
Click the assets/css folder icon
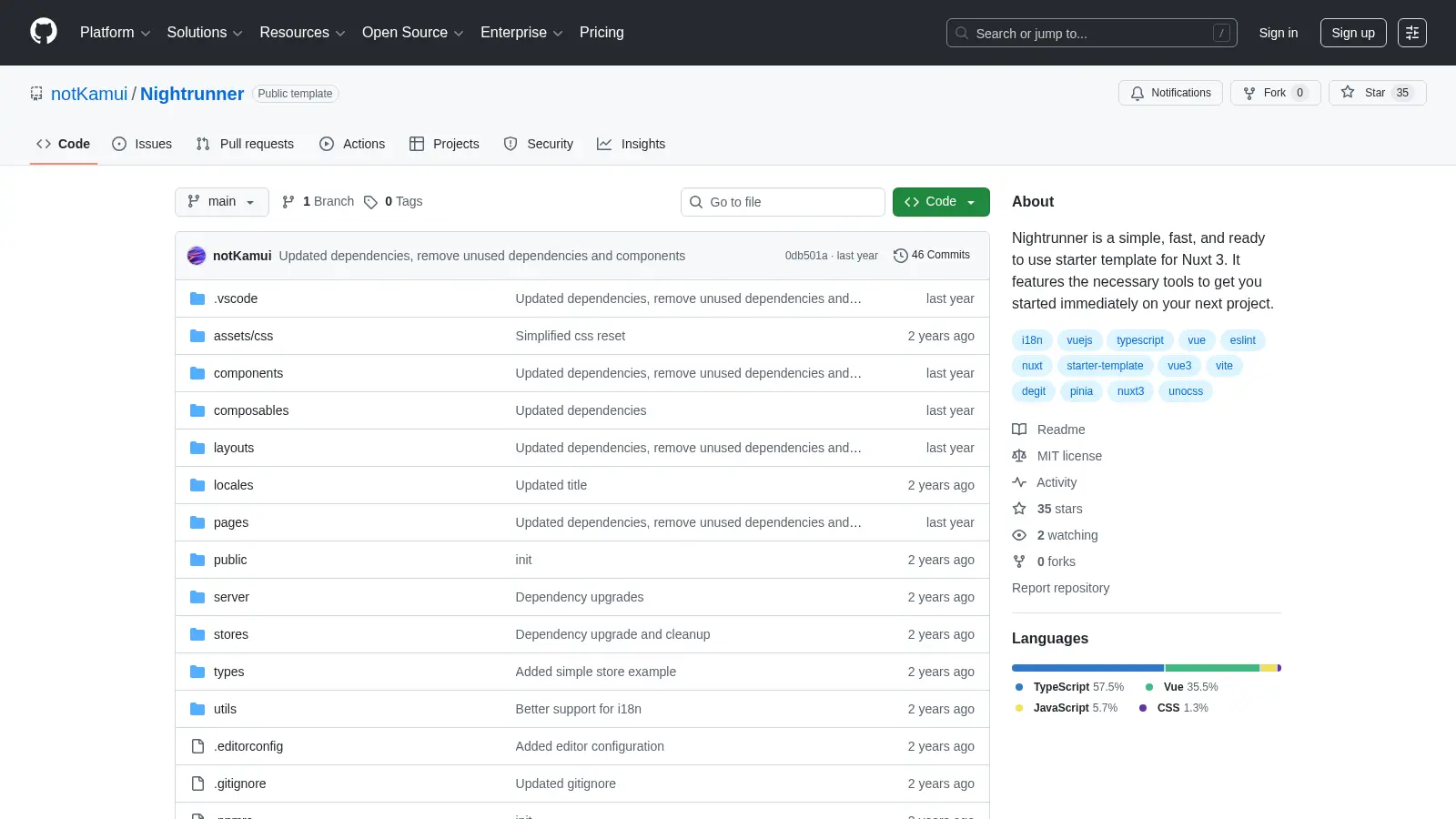[x=197, y=336]
